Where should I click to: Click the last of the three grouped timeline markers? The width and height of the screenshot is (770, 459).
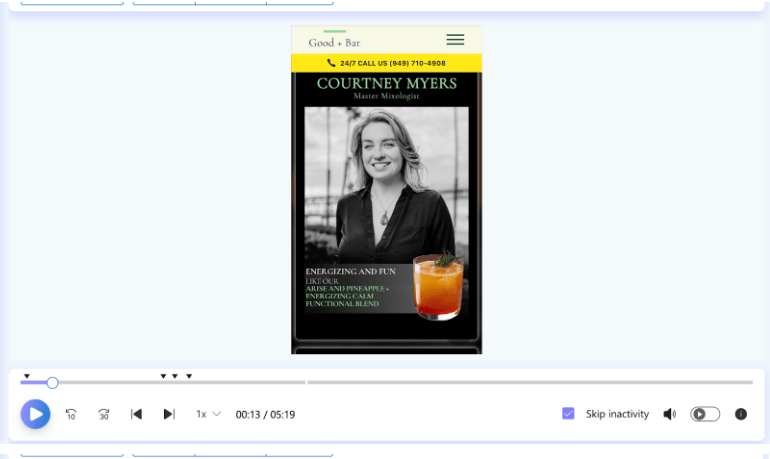pos(189,376)
